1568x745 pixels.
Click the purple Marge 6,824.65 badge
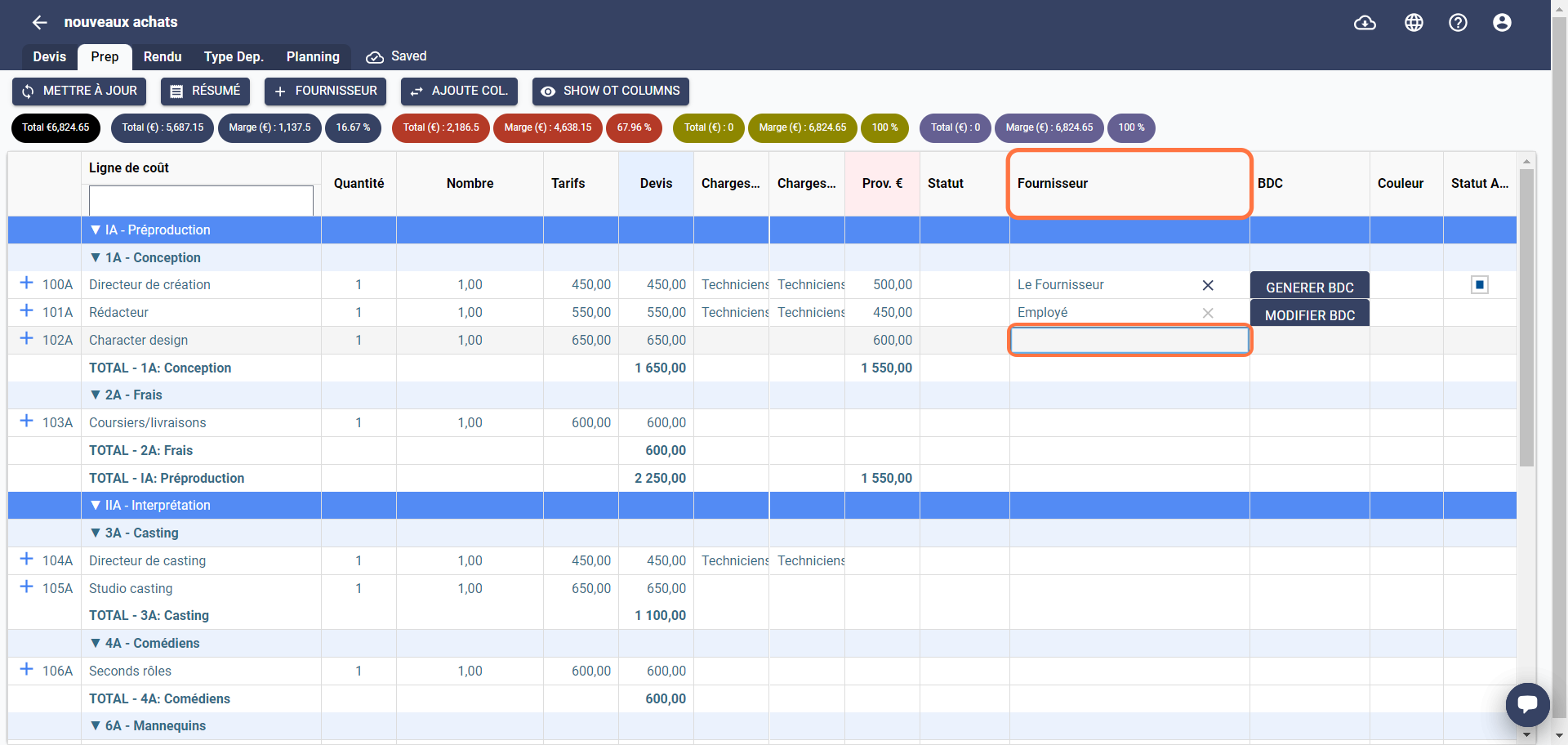click(1049, 127)
